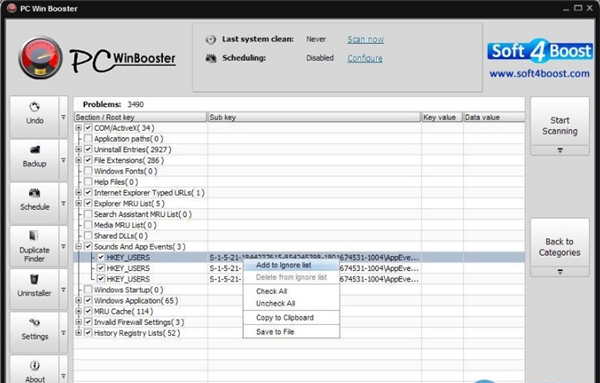Image resolution: width=600 pixels, height=383 pixels.
Task: Open the dropdown arrow beside Undo
Action: 64,117
